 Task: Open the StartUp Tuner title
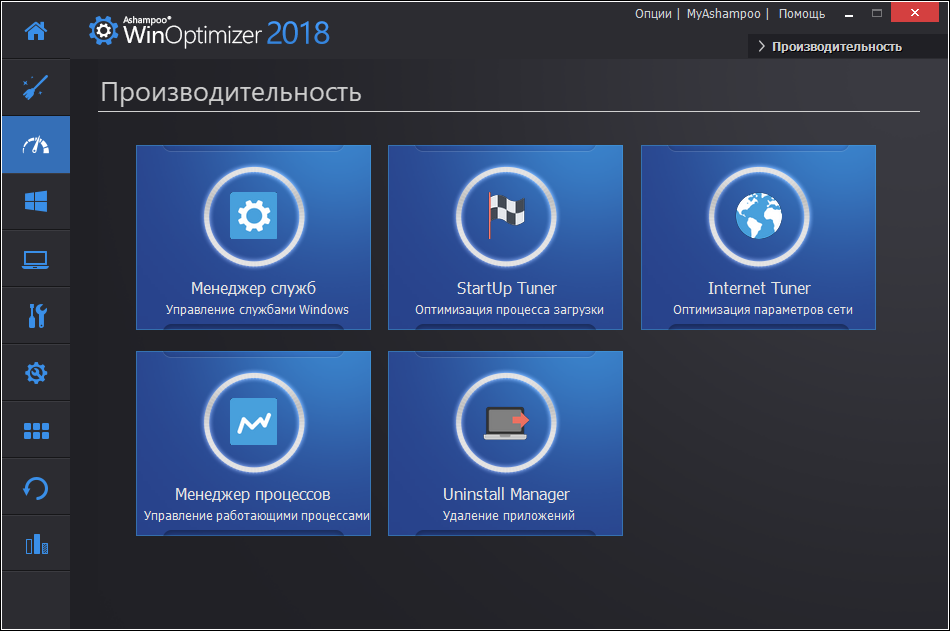pyautogui.click(x=507, y=288)
